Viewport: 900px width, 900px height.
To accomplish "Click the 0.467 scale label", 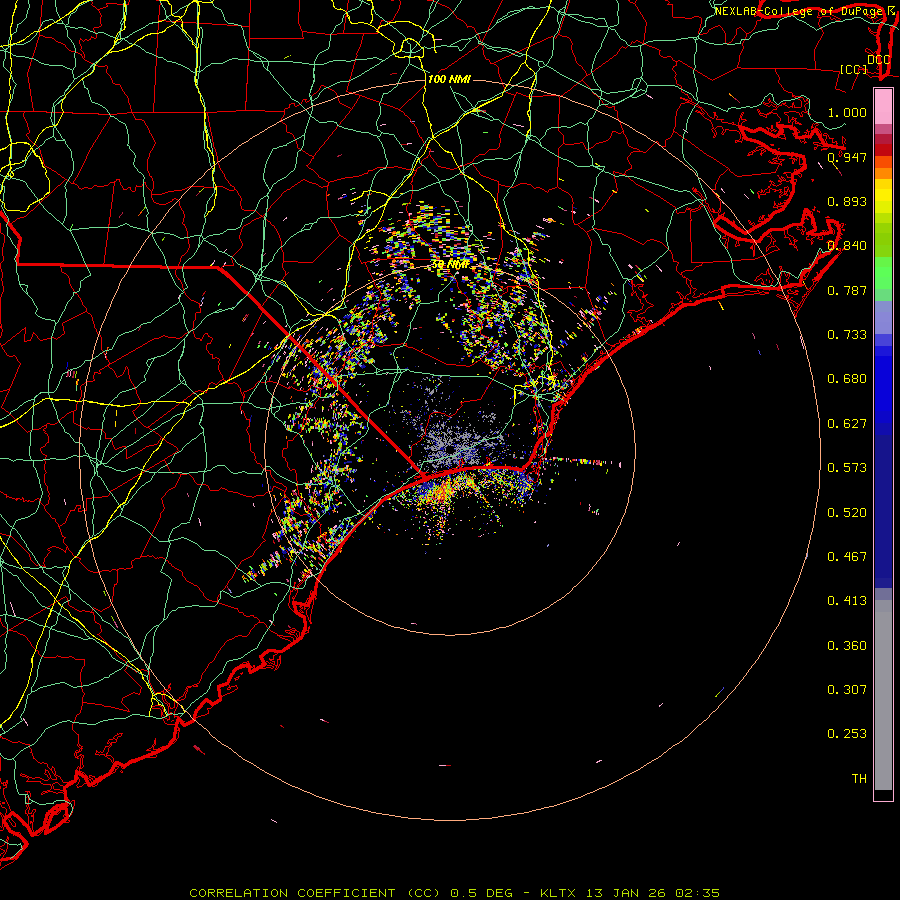I will coord(847,557).
